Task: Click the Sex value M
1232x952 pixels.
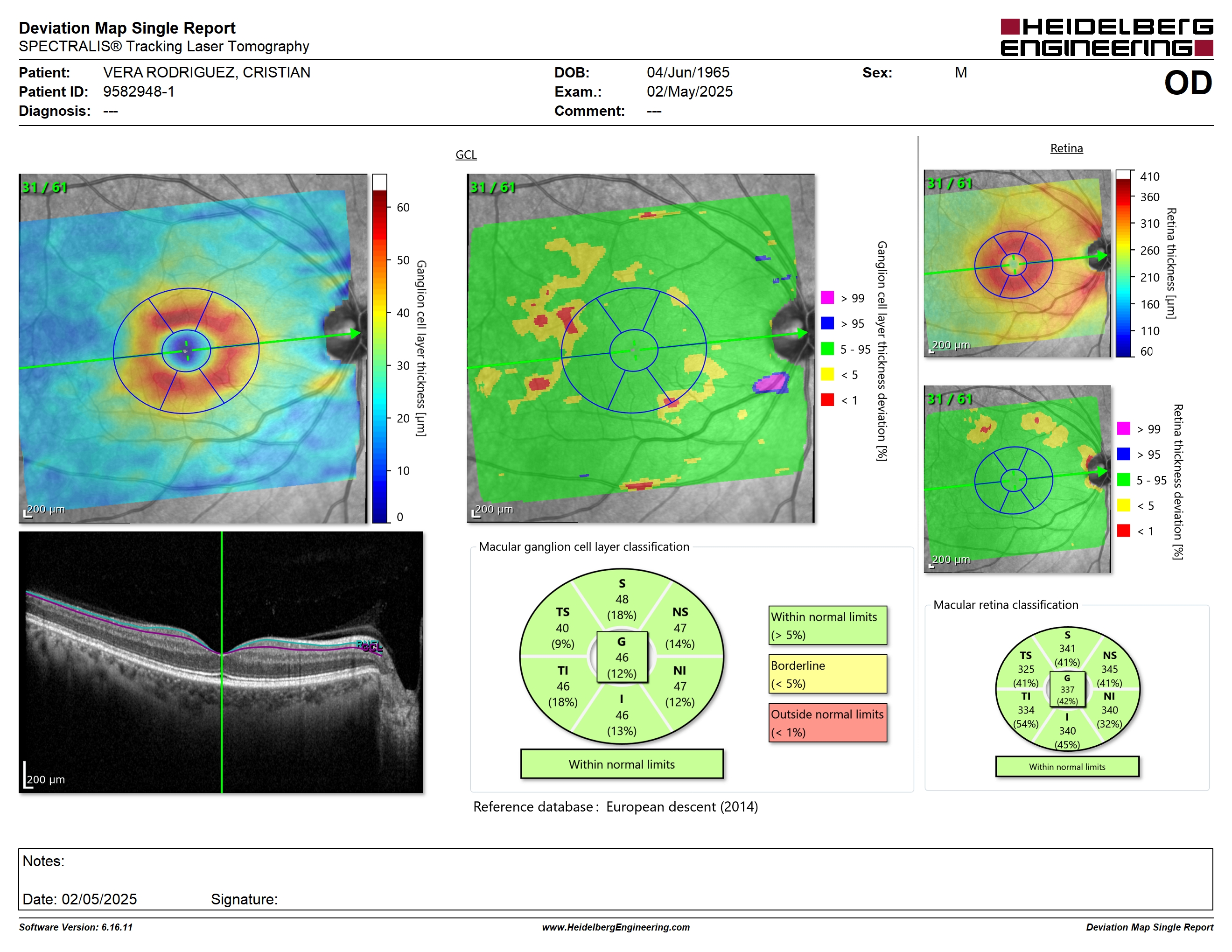Action: pos(961,73)
